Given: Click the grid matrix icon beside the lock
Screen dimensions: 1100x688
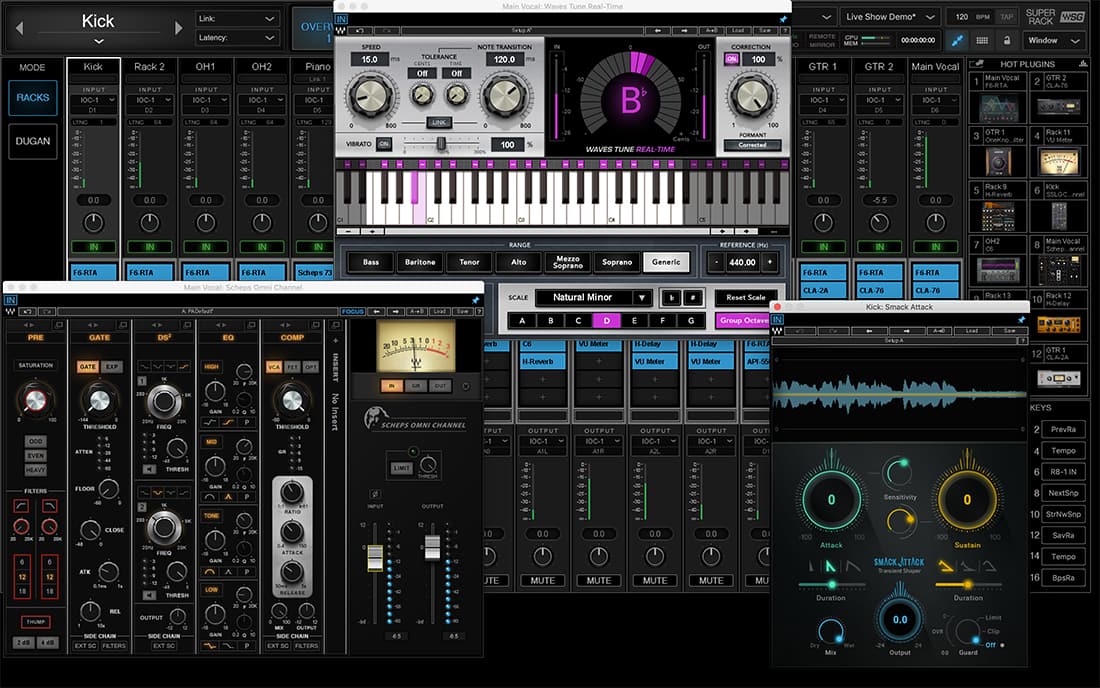Looking at the screenshot, I should click(x=983, y=39).
